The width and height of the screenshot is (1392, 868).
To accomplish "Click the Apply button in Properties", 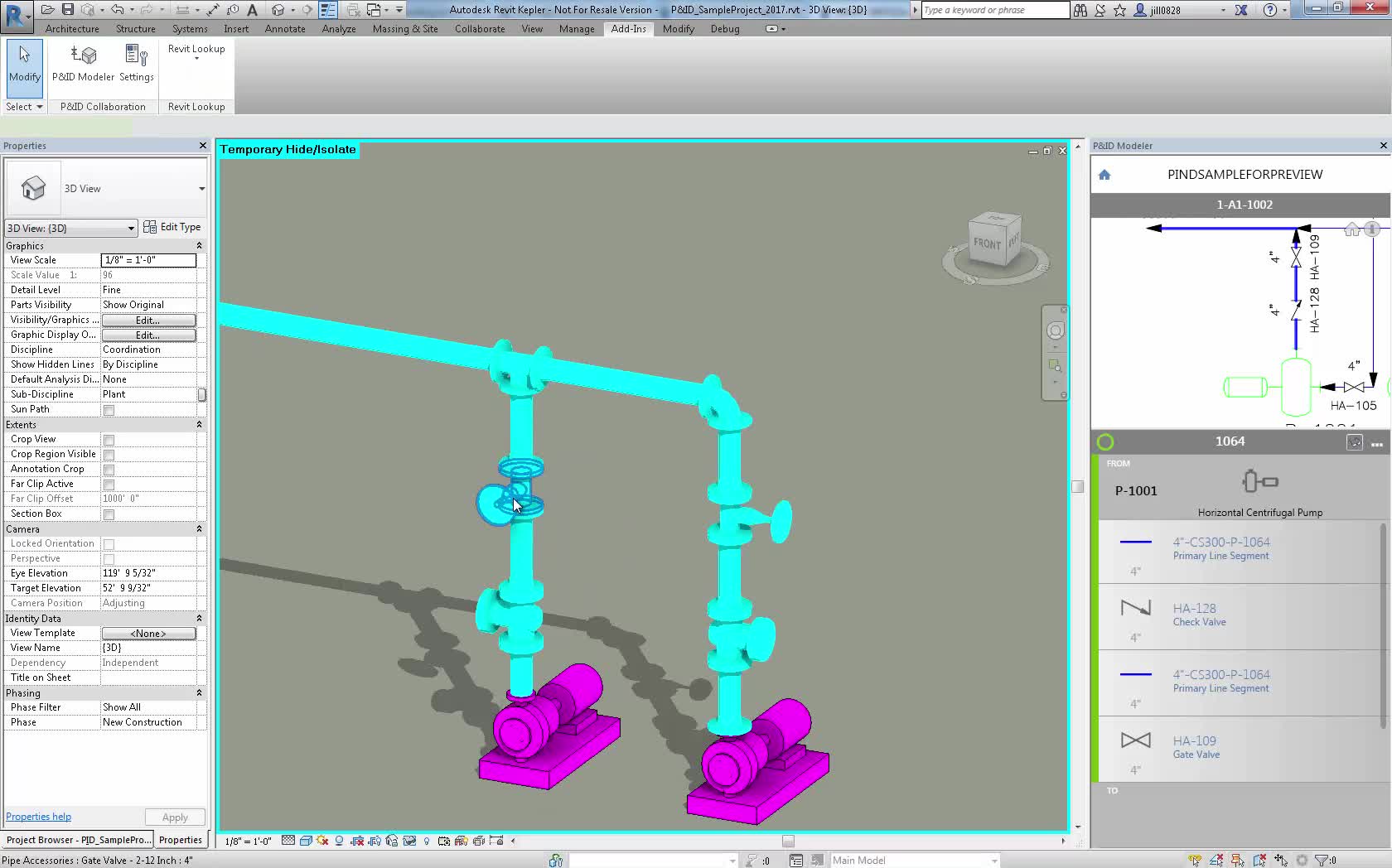I will [174, 817].
